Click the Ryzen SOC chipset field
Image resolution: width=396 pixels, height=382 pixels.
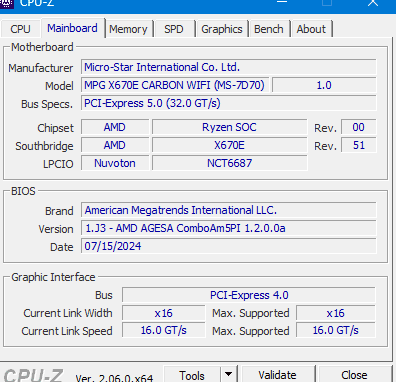[230, 127]
